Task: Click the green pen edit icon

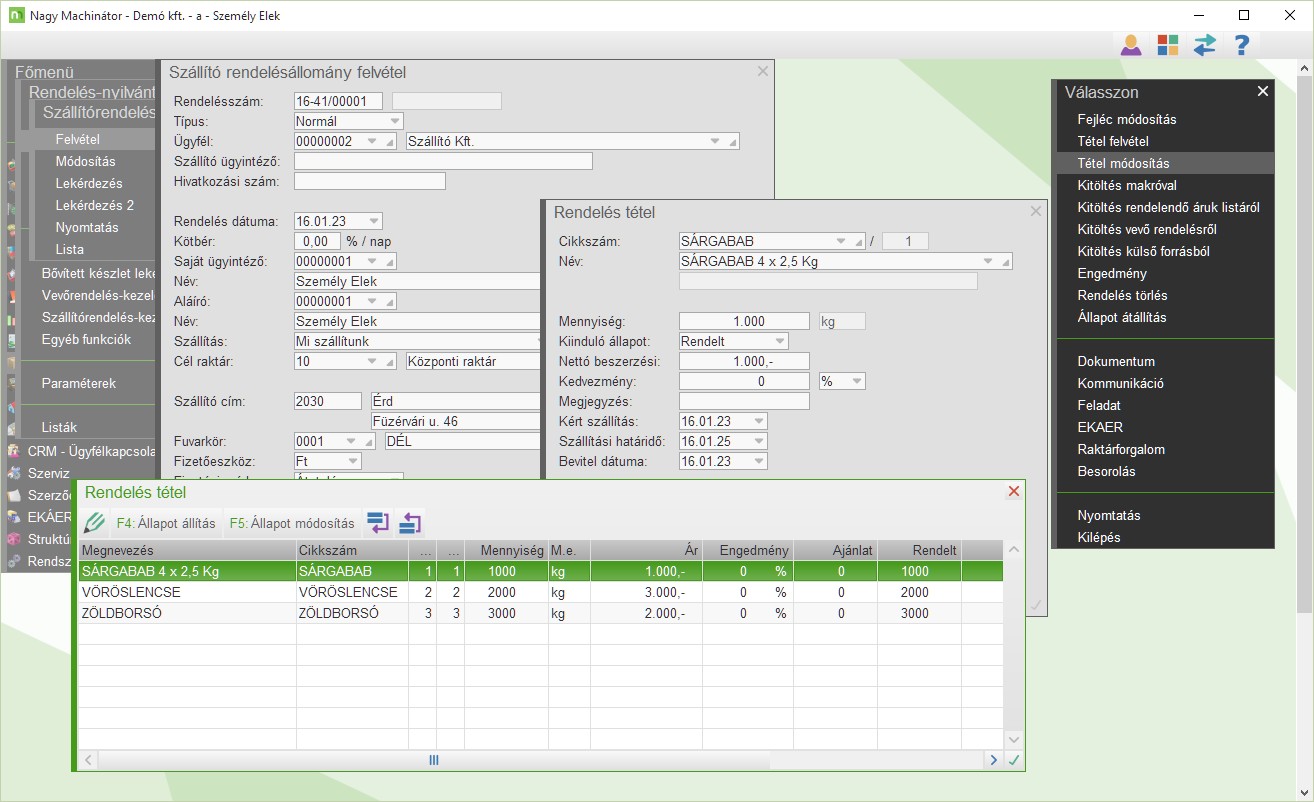Action: coord(94,523)
